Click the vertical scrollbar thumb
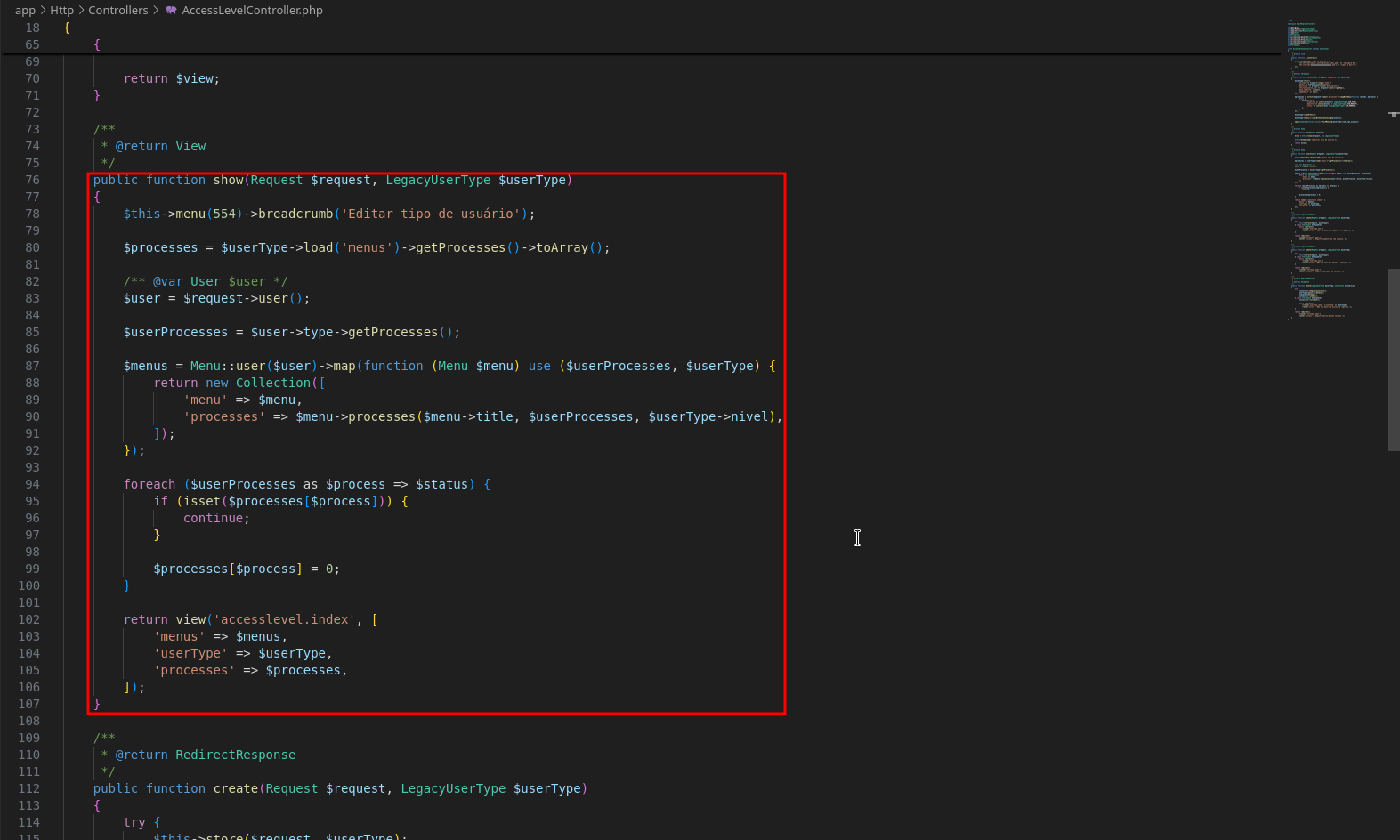Viewport: 1400px width, 840px height. [x=1393, y=359]
